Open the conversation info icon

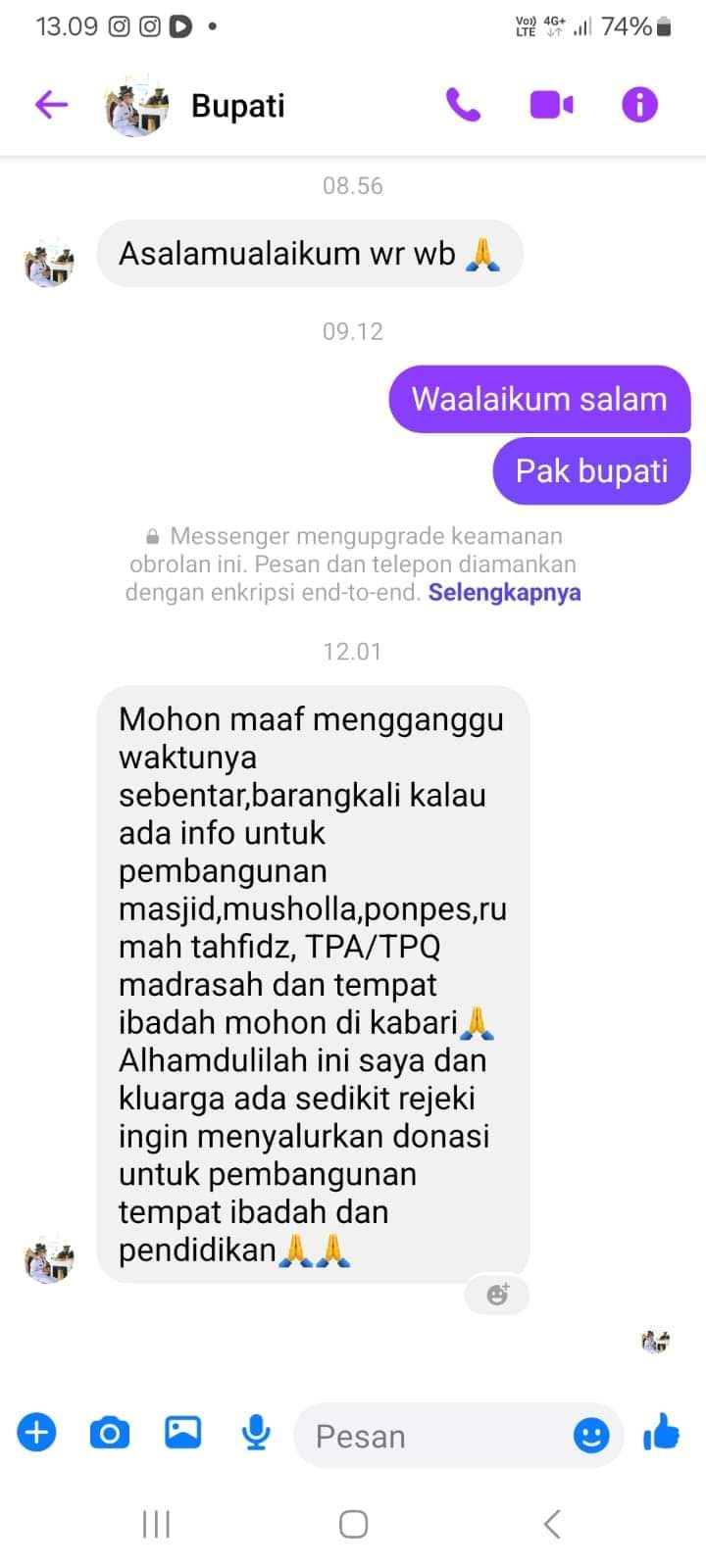pyautogui.click(x=639, y=104)
